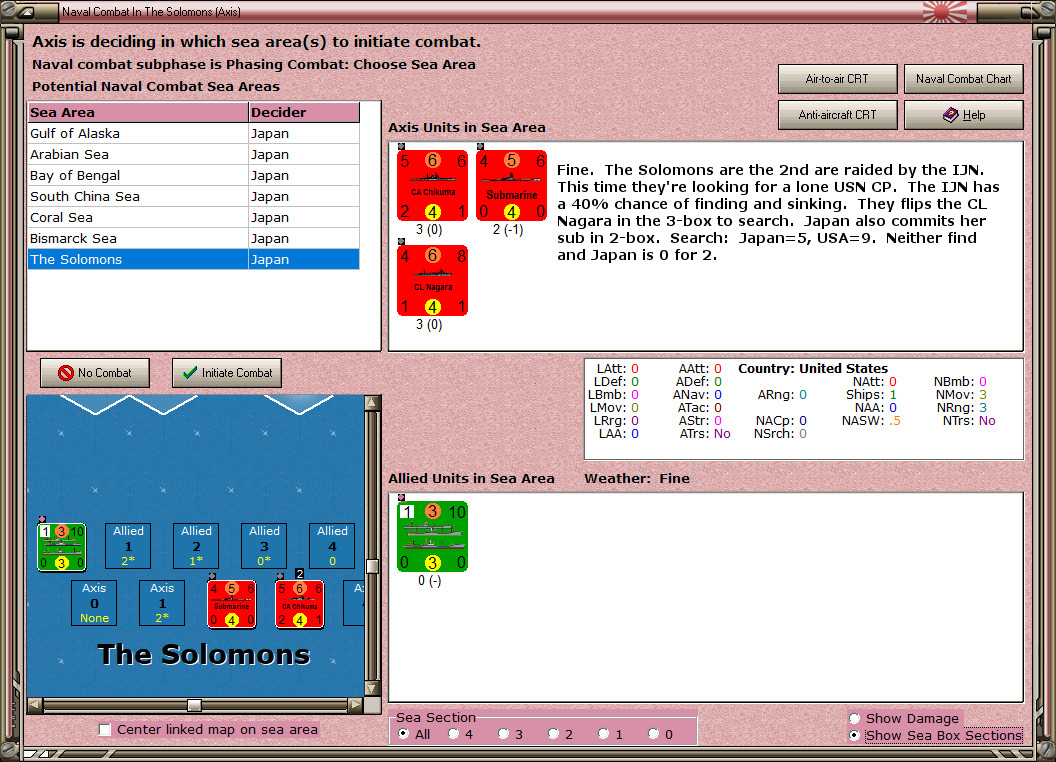The width and height of the screenshot is (1056, 762).
Task: Select Sea Section 2 radio button
Action: click(553, 734)
